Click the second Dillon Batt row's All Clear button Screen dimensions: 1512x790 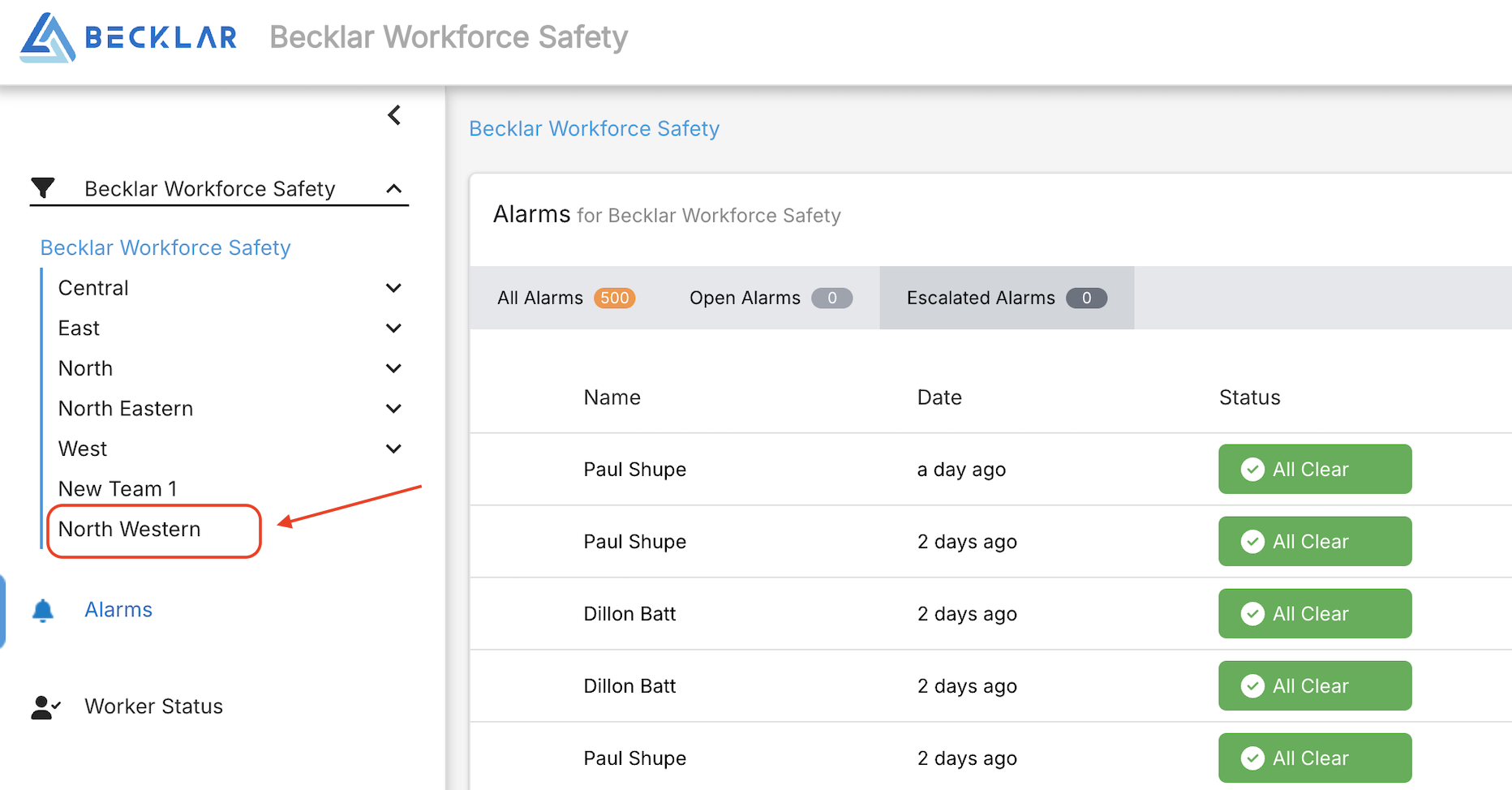tap(1315, 685)
